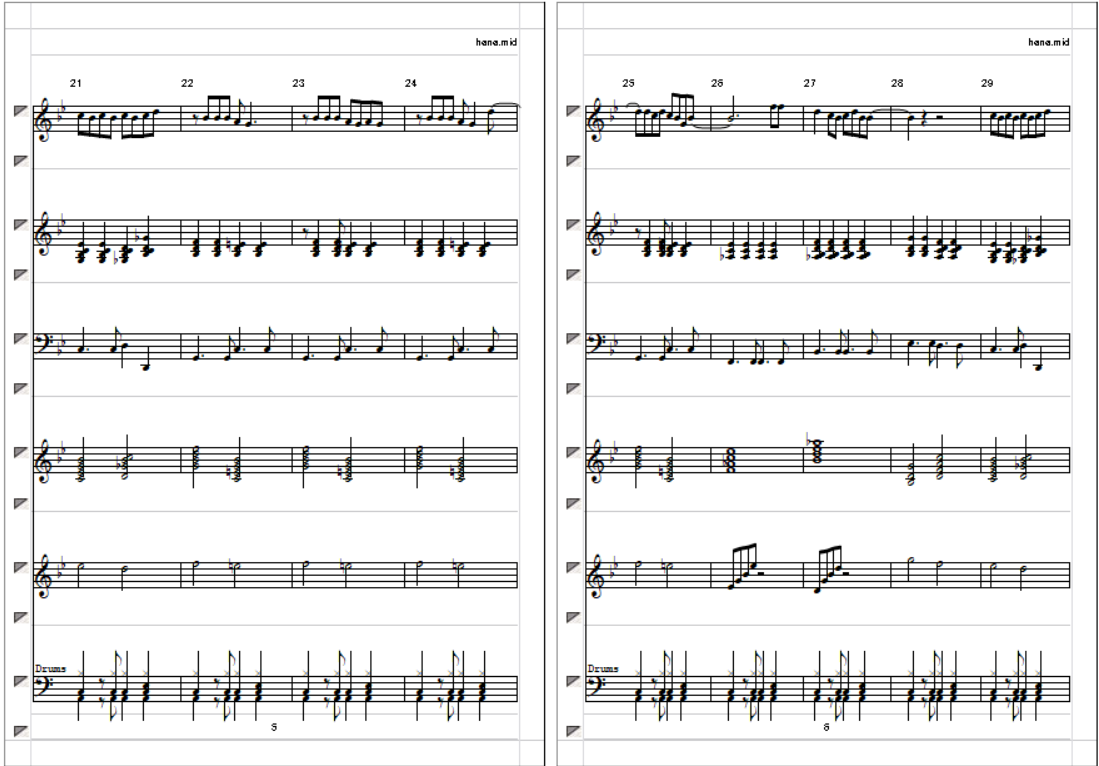The width and height of the screenshot is (1099, 766).
Task: Click measure number 26
Action: [x=717, y=83]
